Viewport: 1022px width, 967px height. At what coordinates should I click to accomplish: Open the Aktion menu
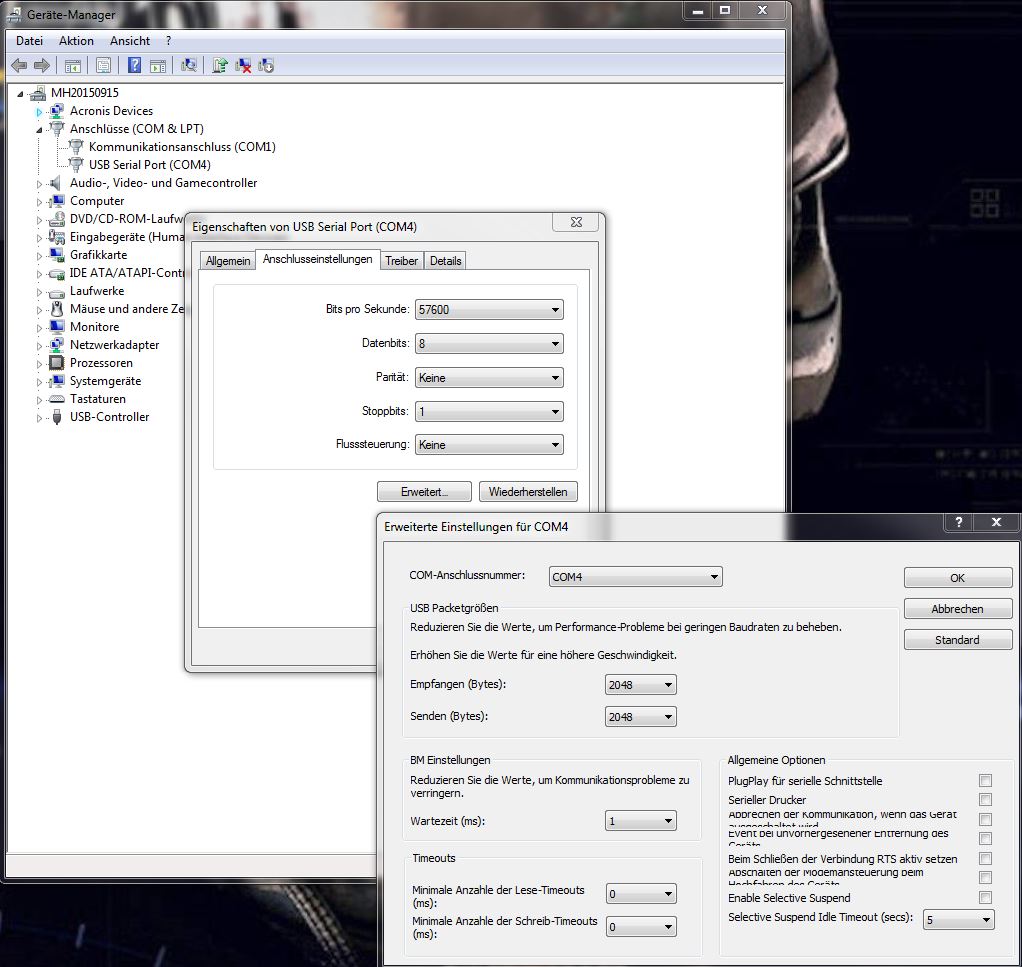[76, 41]
